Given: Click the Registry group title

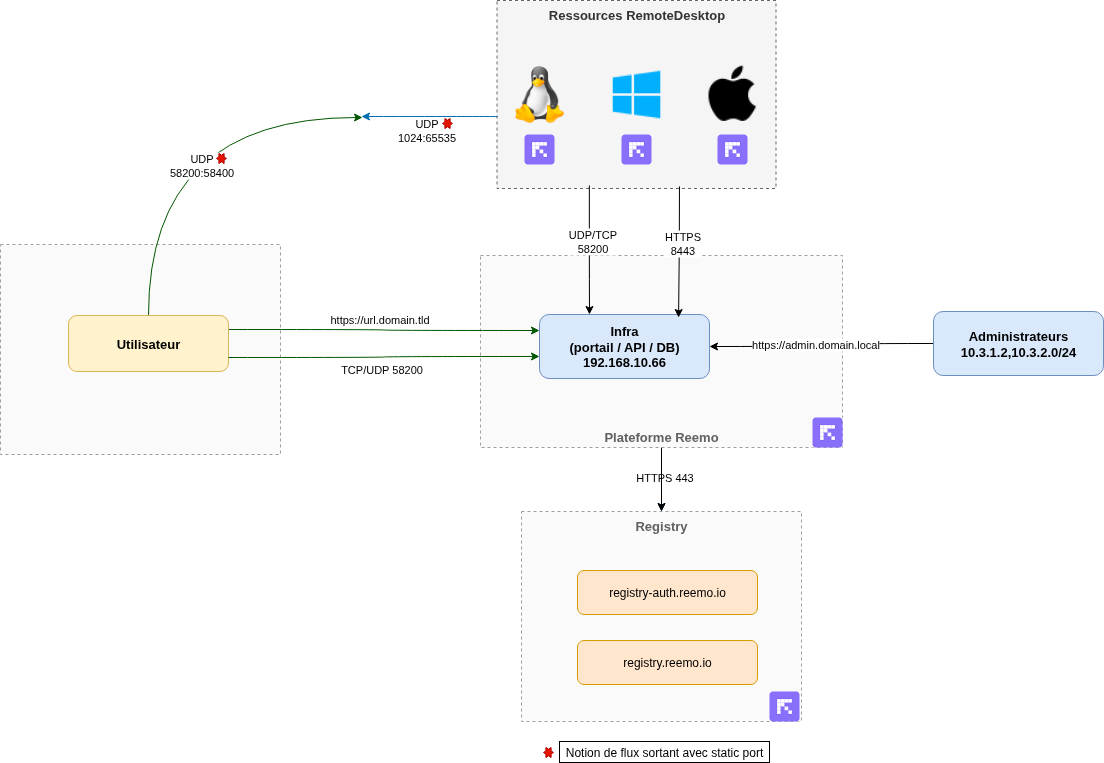Looking at the screenshot, I should tap(661, 526).
